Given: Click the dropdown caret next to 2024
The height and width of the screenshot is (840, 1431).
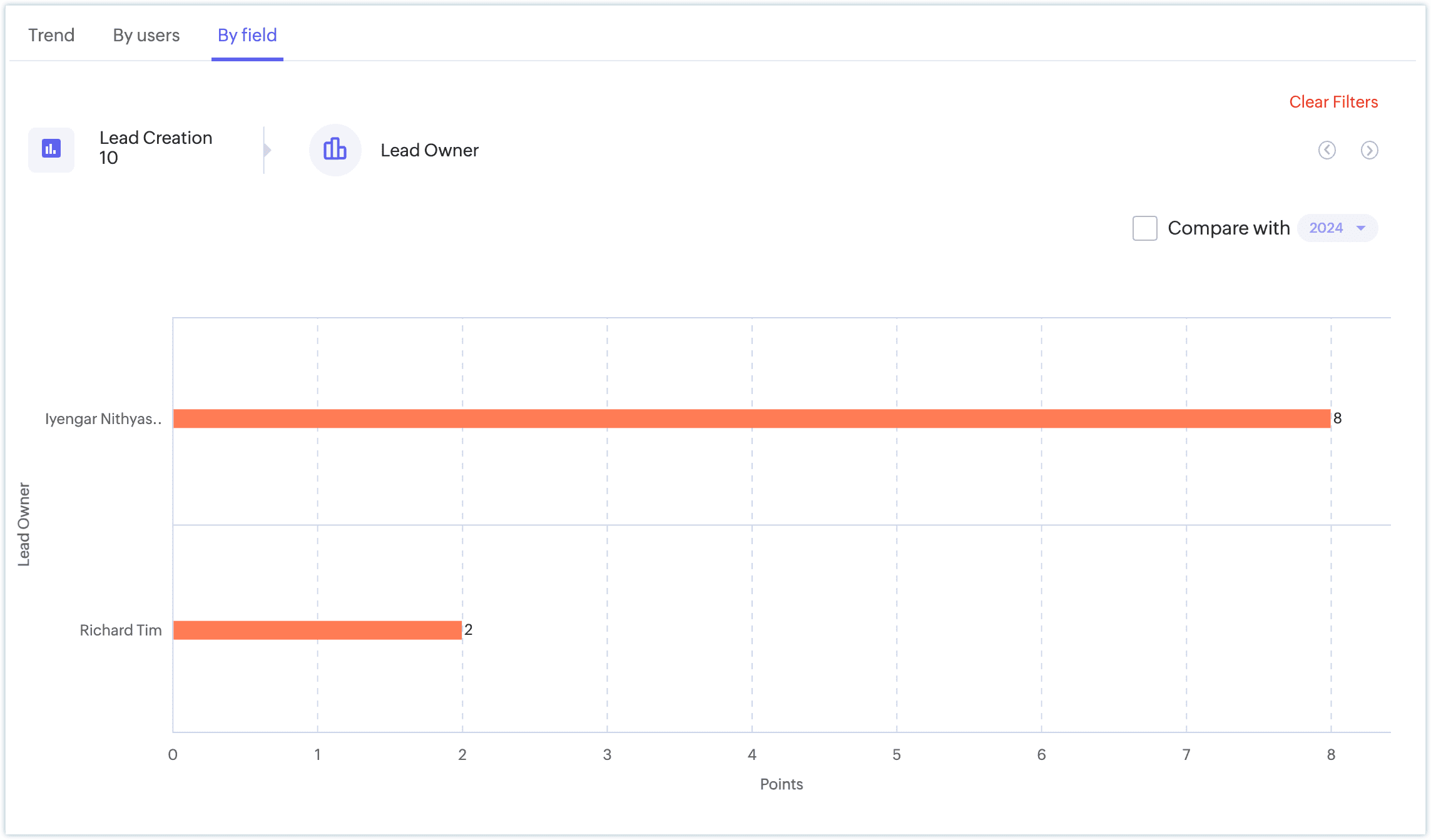Looking at the screenshot, I should click(x=1360, y=228).
